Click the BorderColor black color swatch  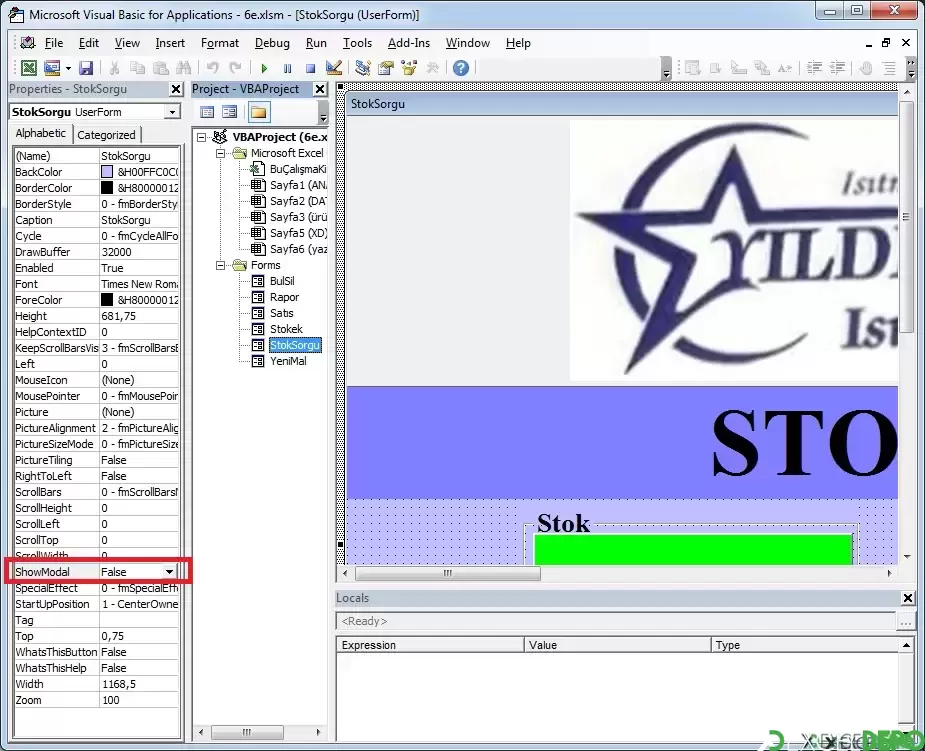click(x=107, y=188)
